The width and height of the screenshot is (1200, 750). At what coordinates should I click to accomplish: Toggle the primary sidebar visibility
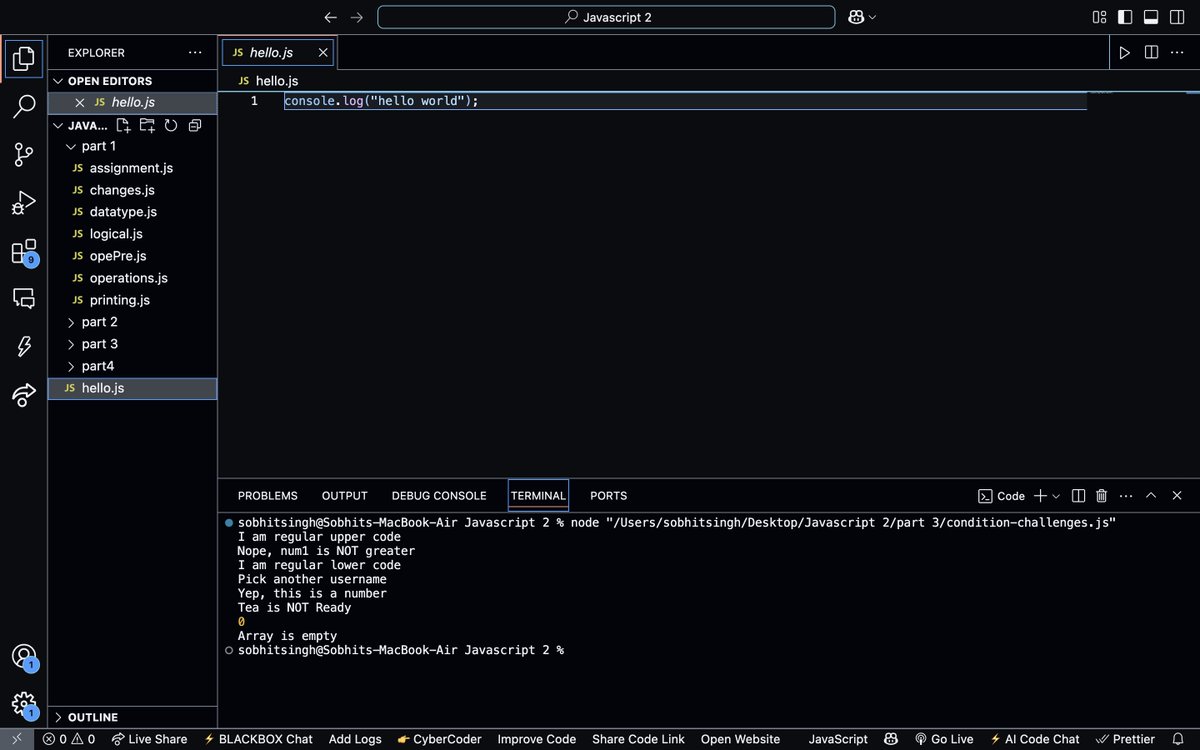1125,17
